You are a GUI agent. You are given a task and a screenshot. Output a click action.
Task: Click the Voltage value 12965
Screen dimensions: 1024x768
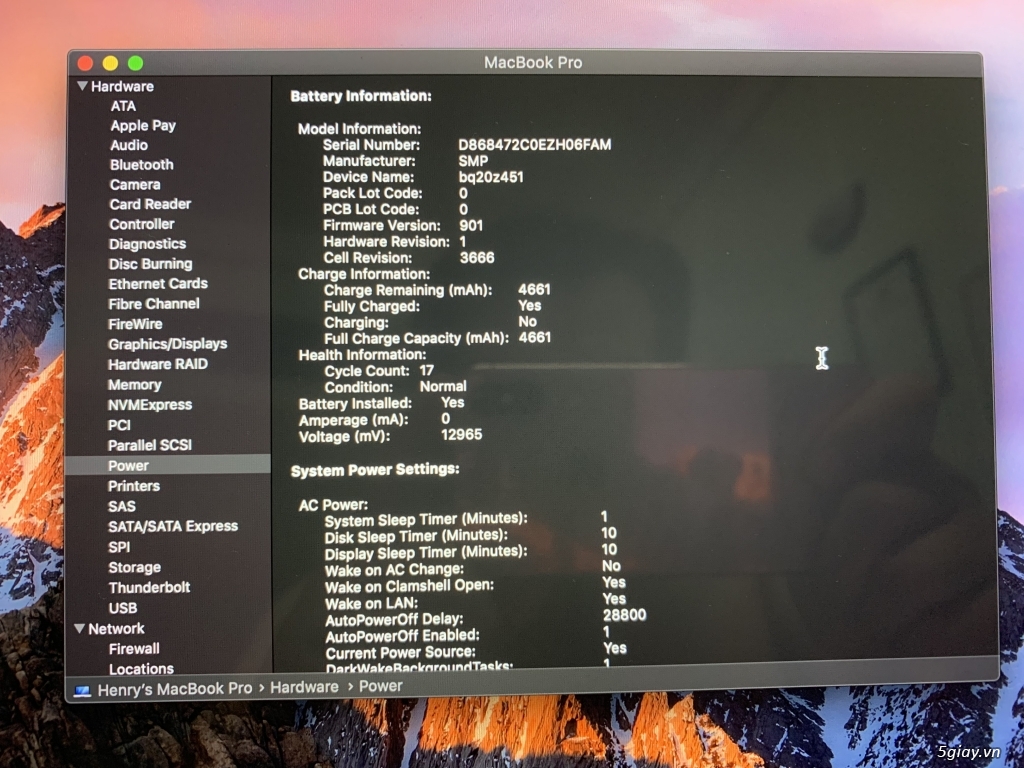[x=462, y=435]
